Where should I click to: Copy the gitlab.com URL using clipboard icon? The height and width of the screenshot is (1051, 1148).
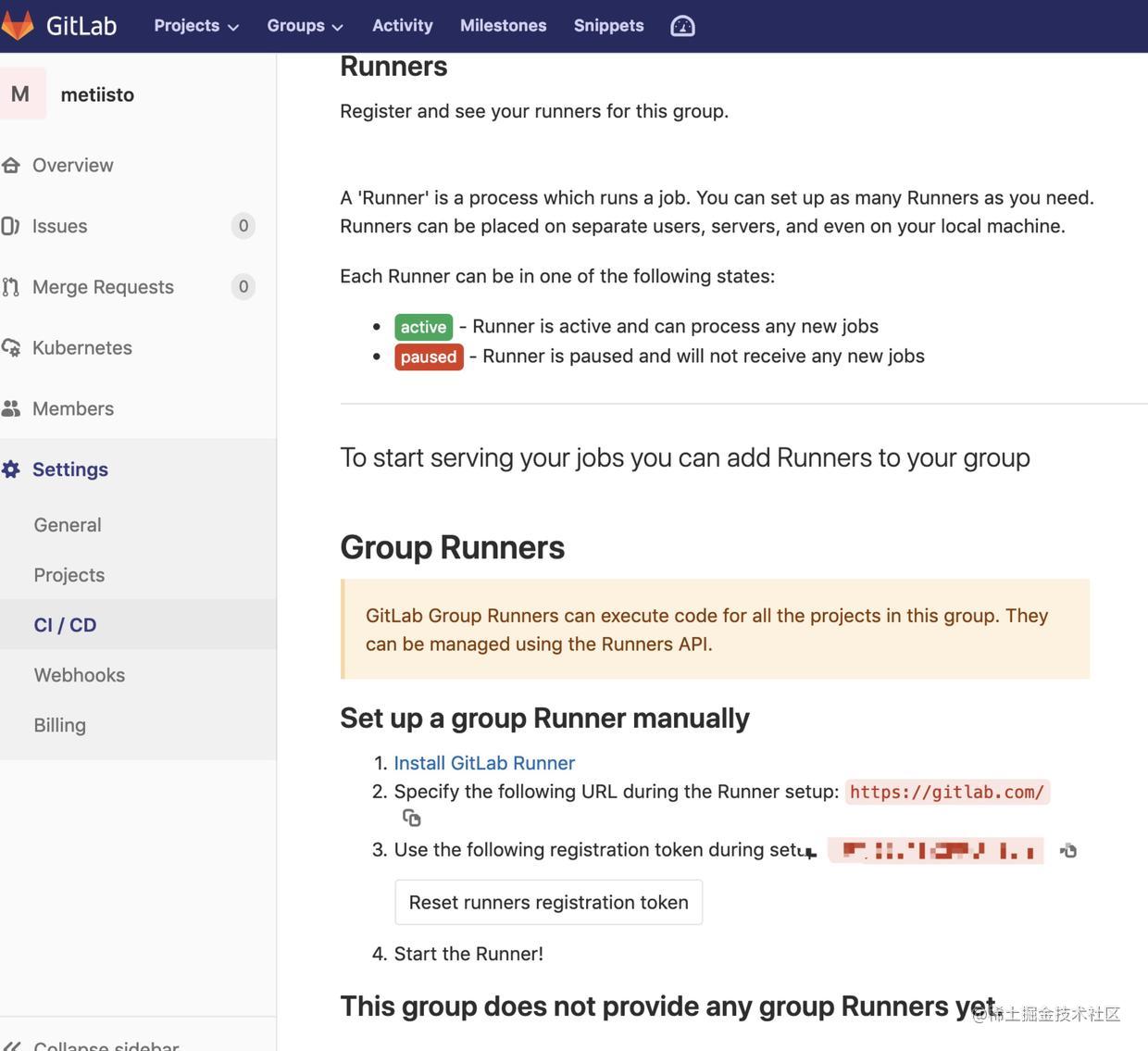tap(411, 818)
